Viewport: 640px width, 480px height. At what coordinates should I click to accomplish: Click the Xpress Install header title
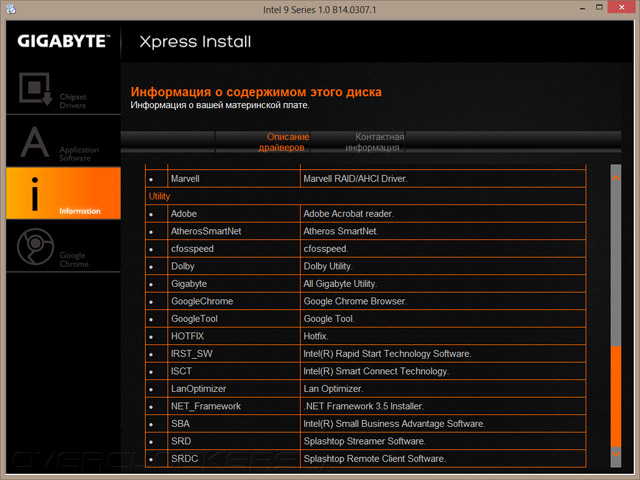point(195,42)
